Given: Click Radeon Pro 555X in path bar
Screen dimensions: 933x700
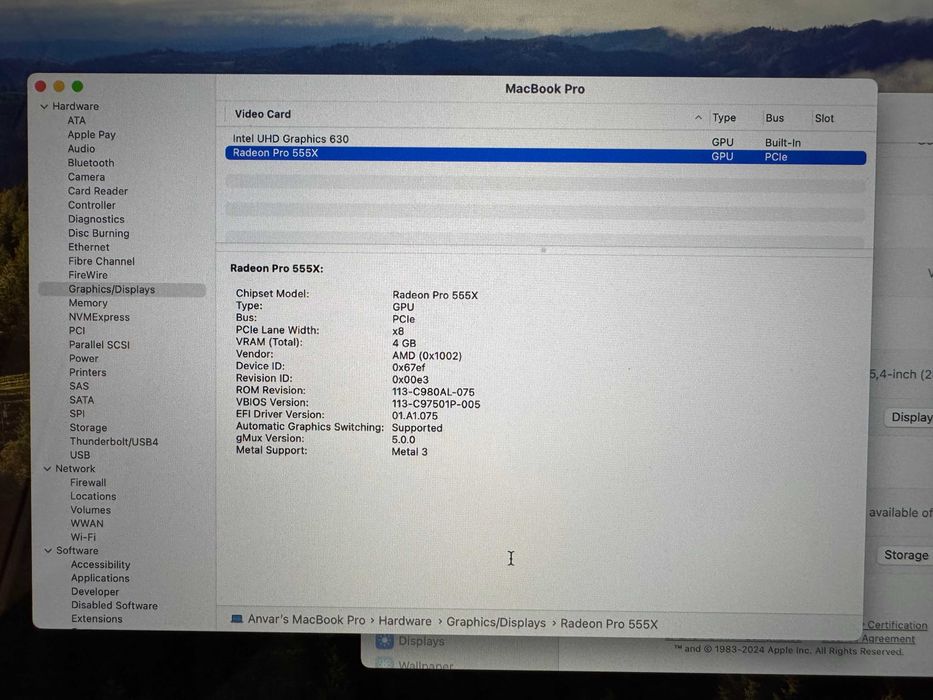Looking at the screenshot, I should (609, 624).
